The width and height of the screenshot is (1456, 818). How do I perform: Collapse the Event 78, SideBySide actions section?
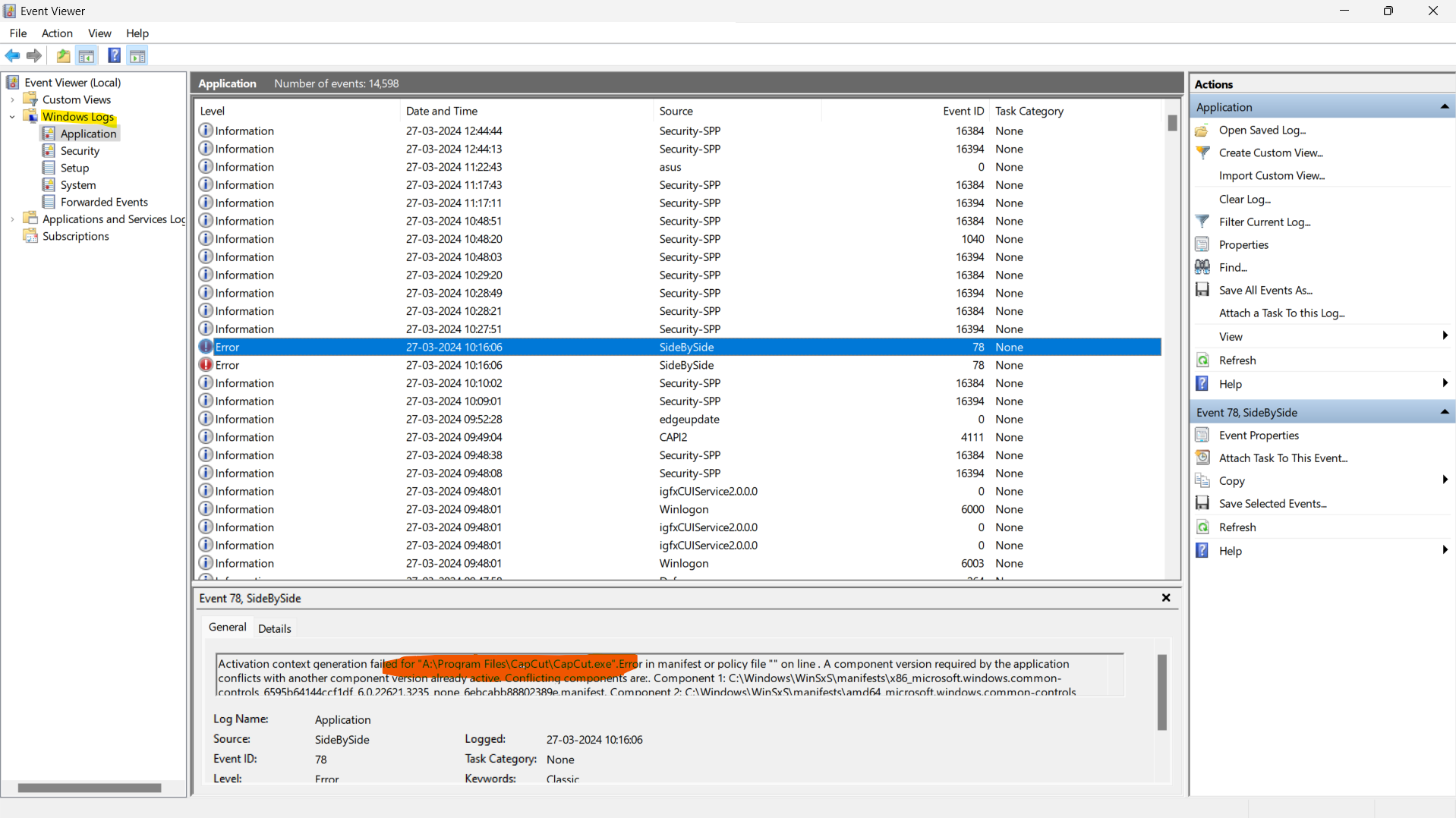click(x=1445, y=412)
